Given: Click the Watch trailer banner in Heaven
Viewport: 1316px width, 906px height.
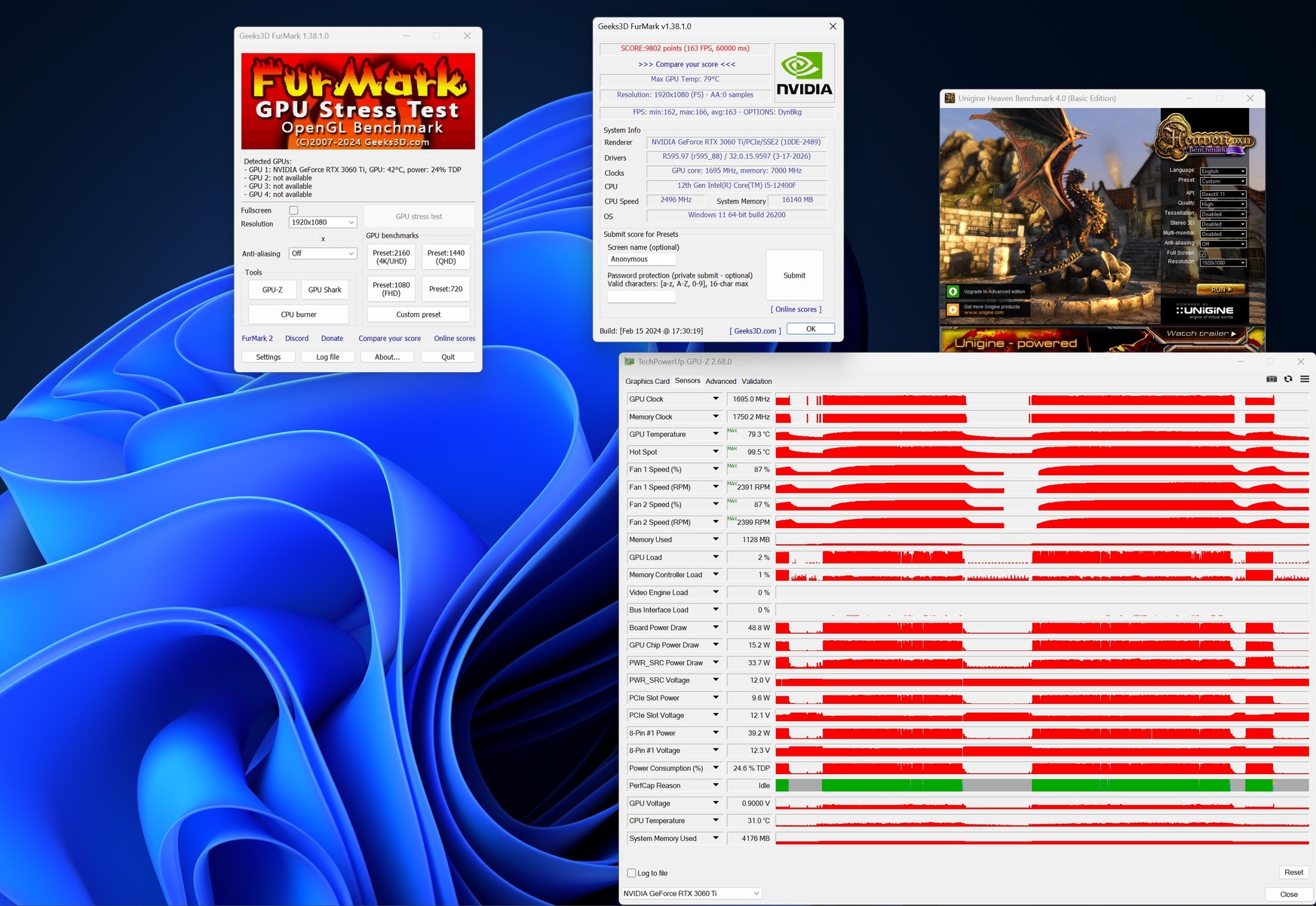Looking at the screenshot, I should click(x=1201, y=333).
